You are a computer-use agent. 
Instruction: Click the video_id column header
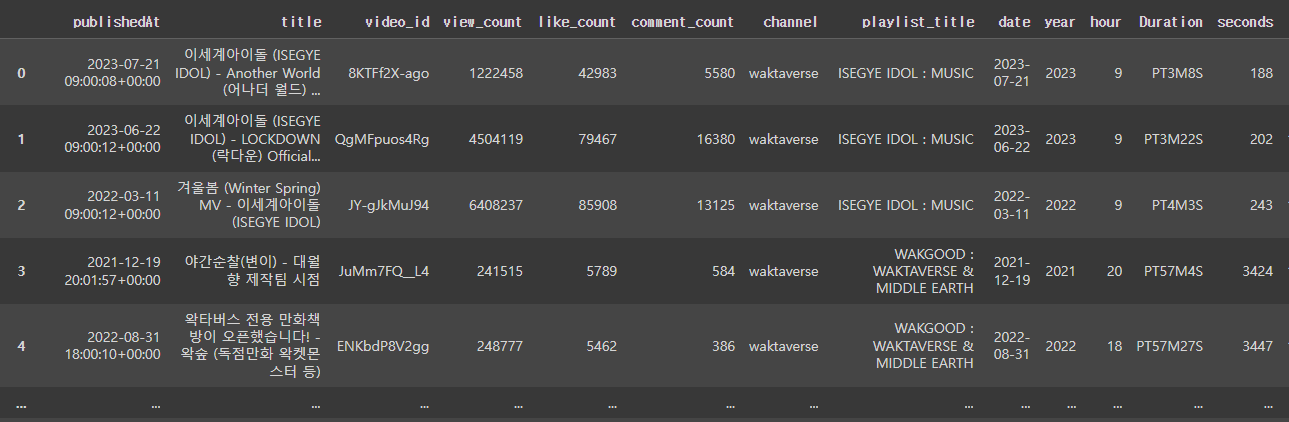(397, 22)
